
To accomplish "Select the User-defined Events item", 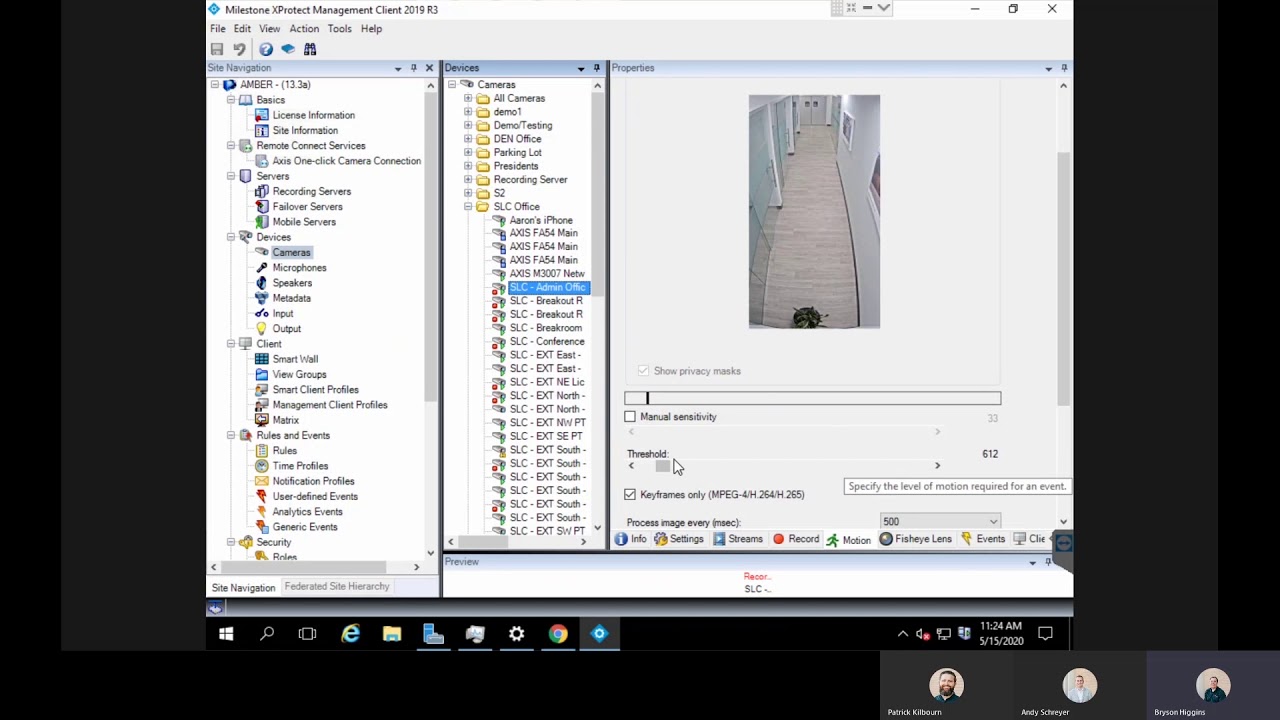I will pos(315,497).
